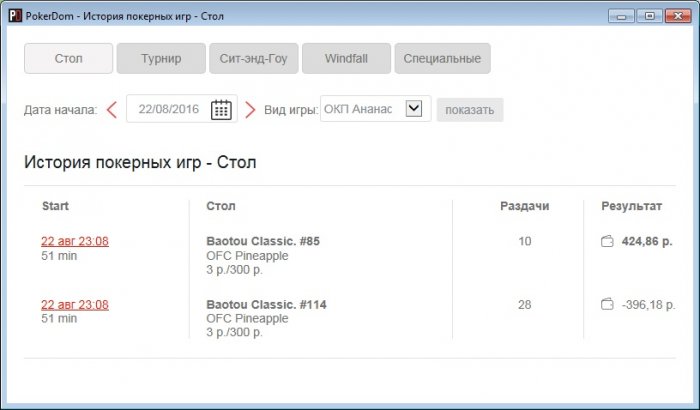Open the Специальные tab
Image resolution: width=700 pixels, height=410 pixels.
tap(442, 59)
